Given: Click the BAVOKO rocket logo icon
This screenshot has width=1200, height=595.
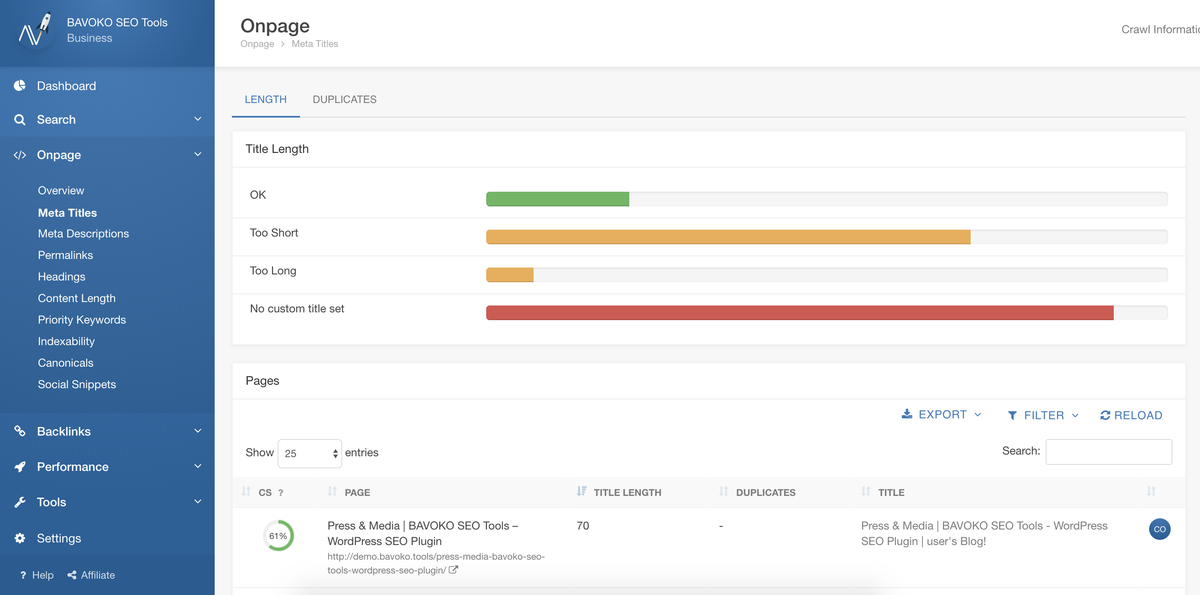Looking at the screenshot, I should (35, 30).
